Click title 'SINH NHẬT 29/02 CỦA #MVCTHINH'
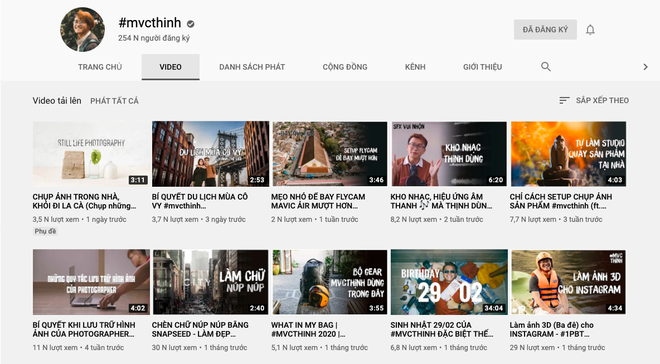660x364 pixels. [442, 329]
